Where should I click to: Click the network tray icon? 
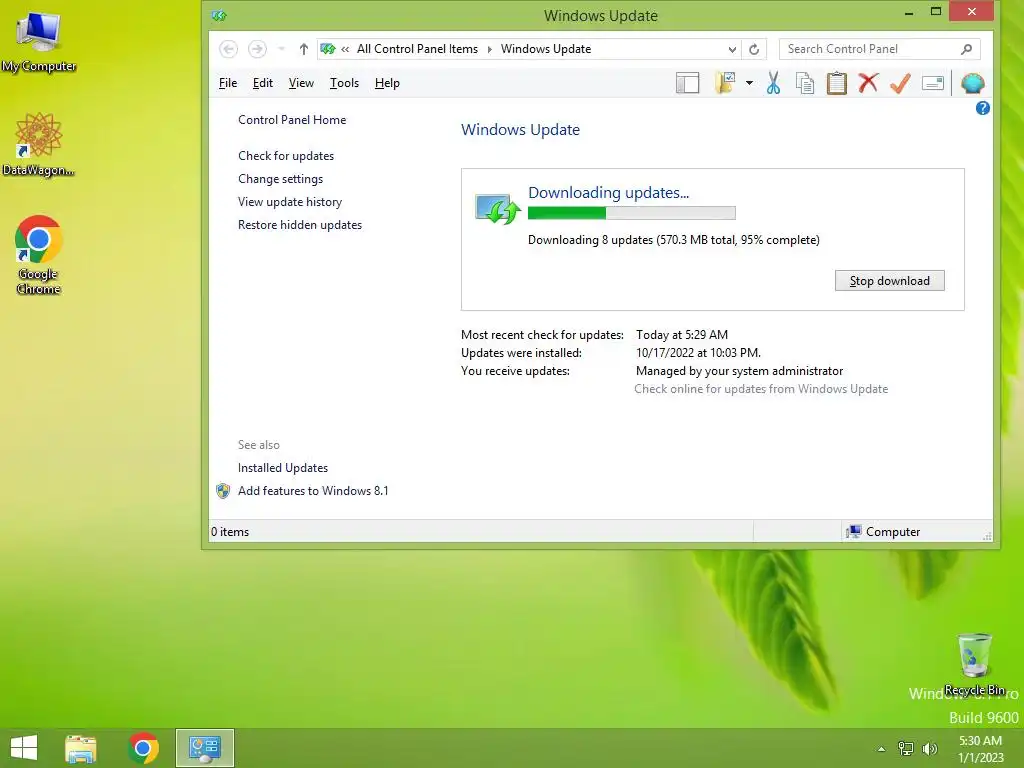(906, 748)
